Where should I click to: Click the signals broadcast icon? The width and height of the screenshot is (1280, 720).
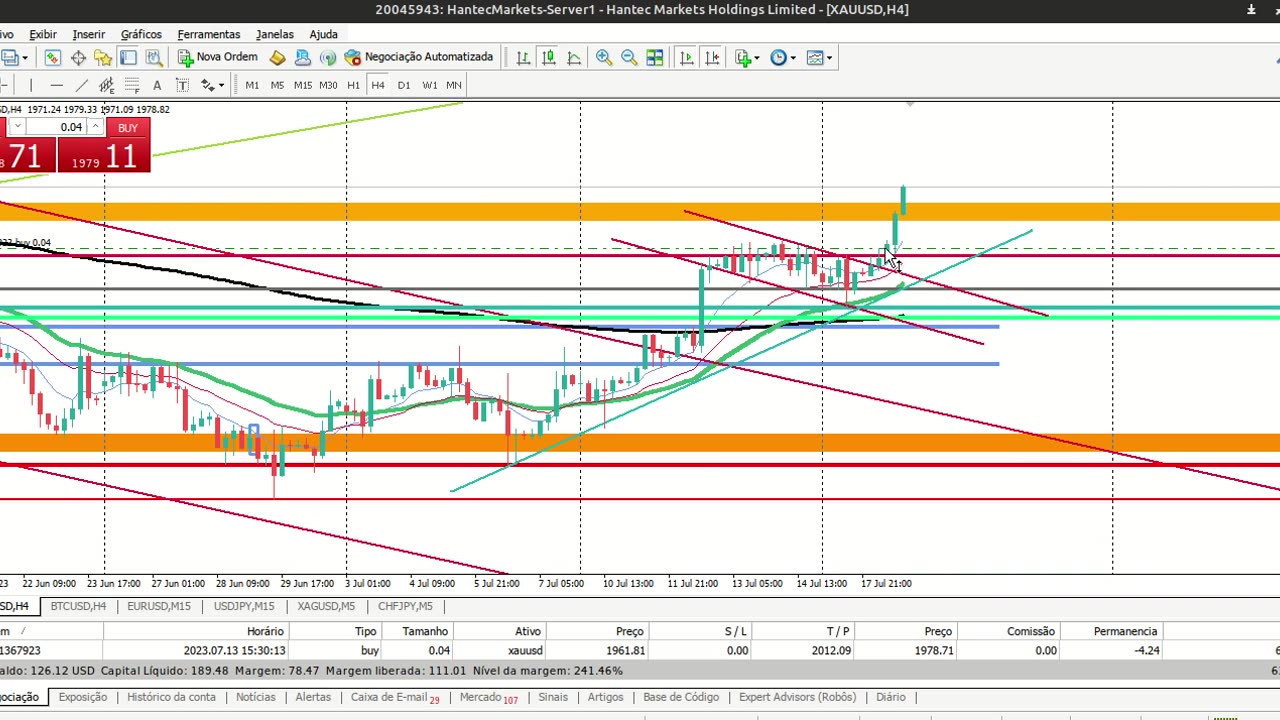coord(328,57)
